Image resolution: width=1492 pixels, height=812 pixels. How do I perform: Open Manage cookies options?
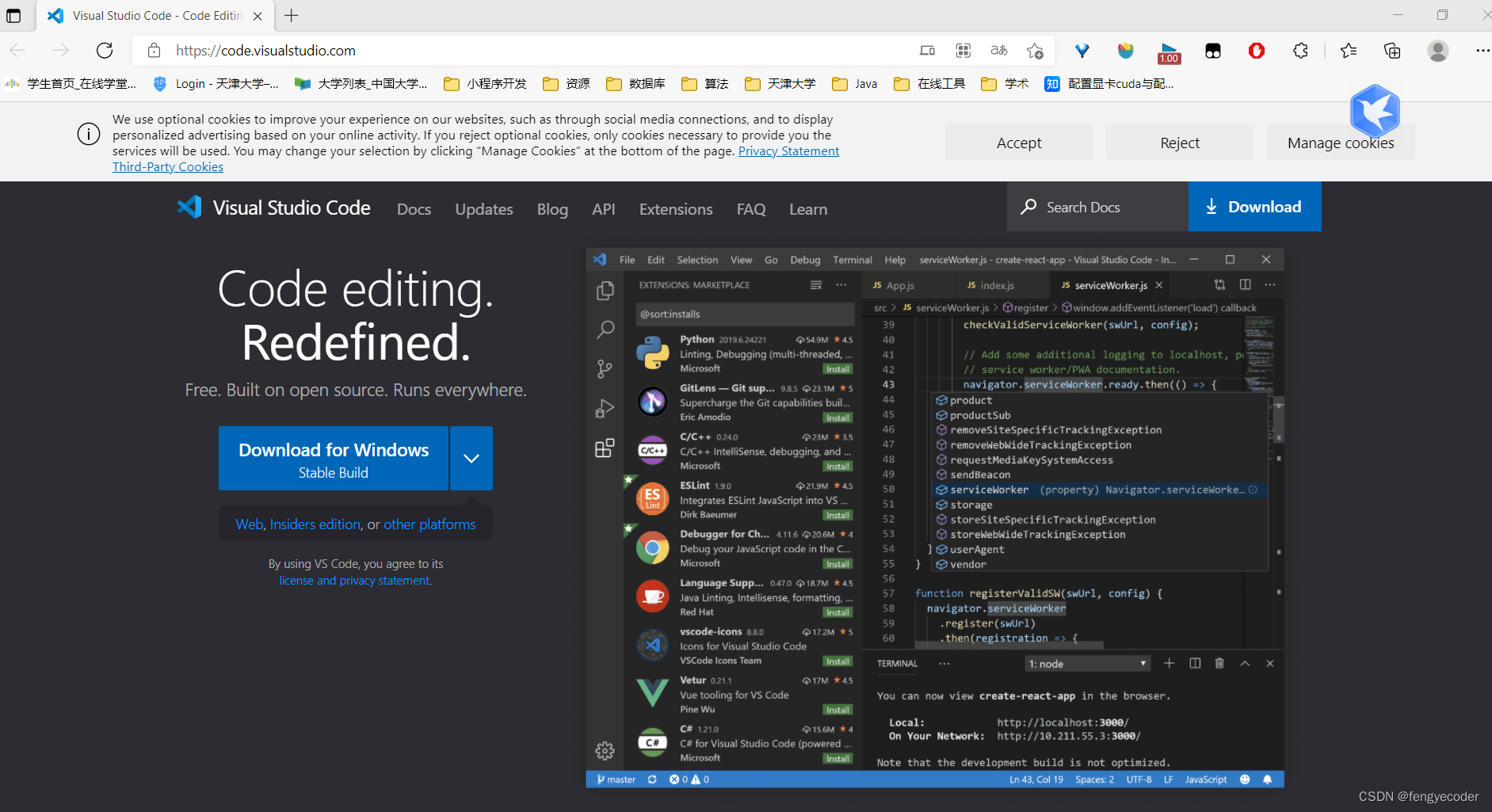[1341, 143]
